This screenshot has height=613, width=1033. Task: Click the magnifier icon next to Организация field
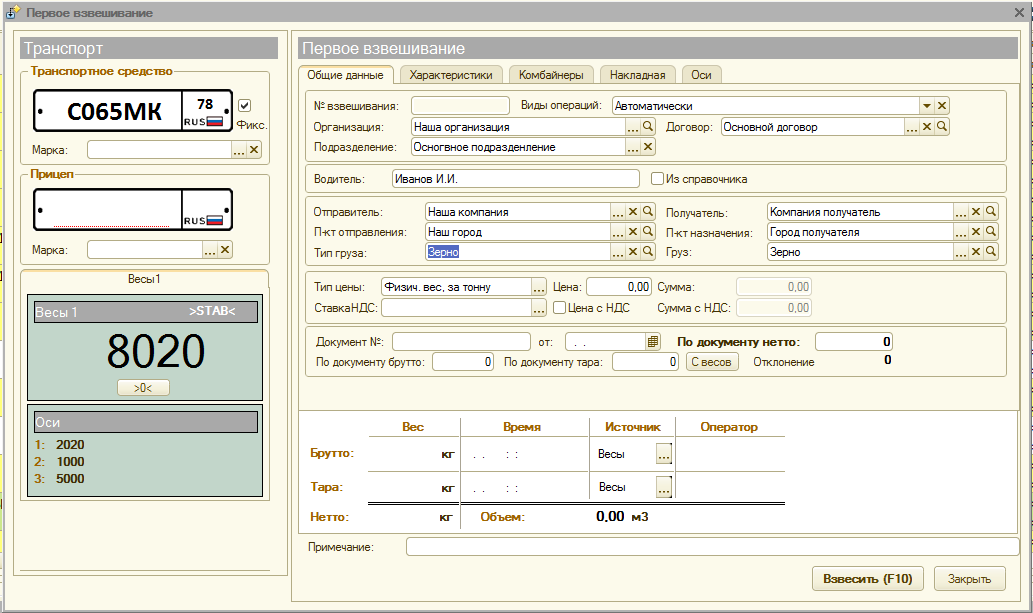click(x=648, y=127)
